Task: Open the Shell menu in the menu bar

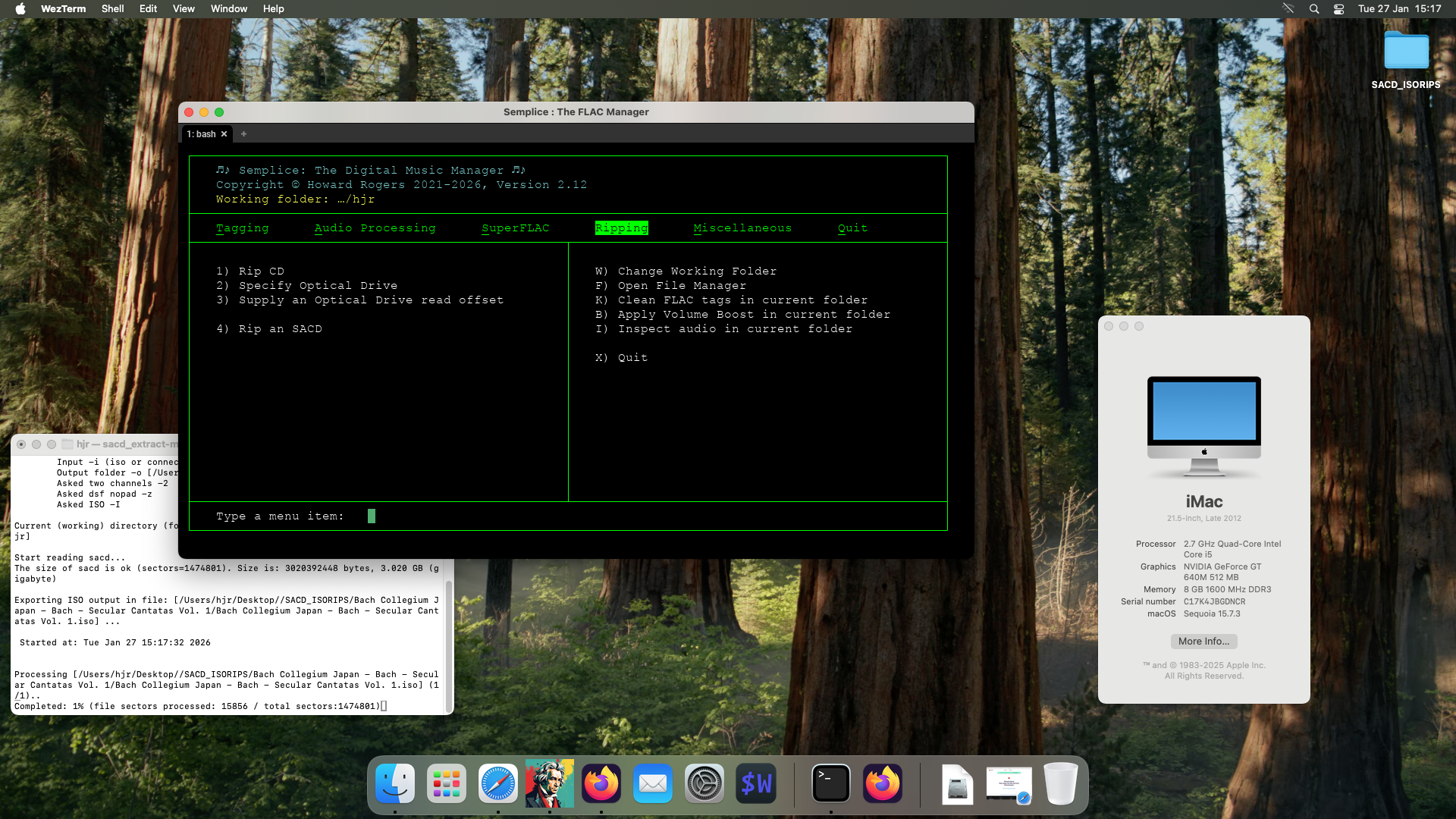Action: click(x=112, y=8)
